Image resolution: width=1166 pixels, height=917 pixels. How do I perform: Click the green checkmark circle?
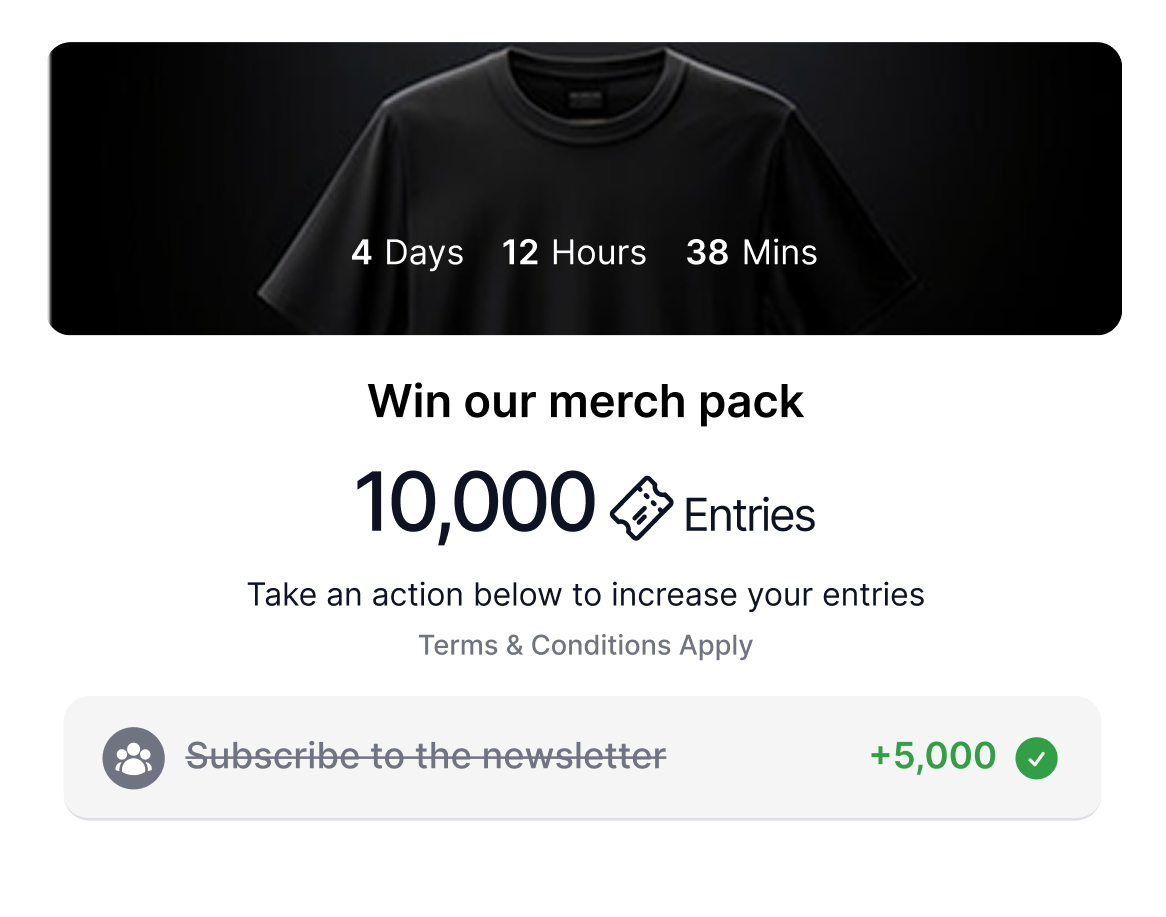pos(1036,757)
